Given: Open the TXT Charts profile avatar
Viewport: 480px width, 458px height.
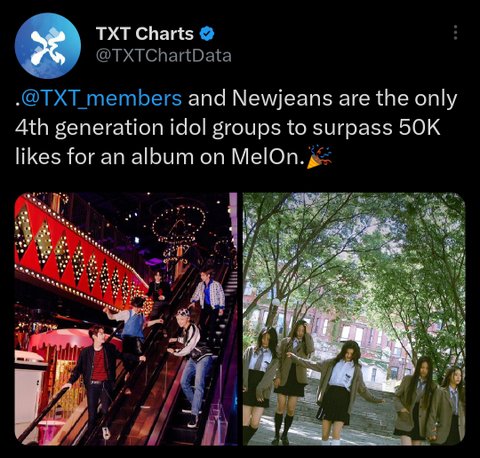Looking at the screenshot, I should (x=48, y=46).
